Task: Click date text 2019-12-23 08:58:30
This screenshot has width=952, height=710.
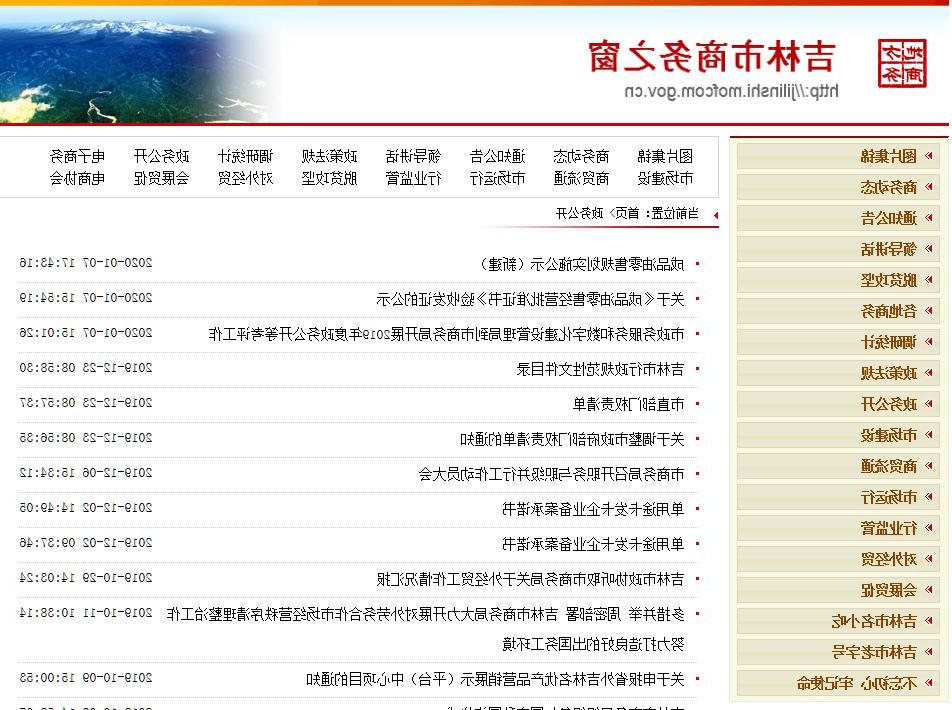Action: (x=86, y=367)
